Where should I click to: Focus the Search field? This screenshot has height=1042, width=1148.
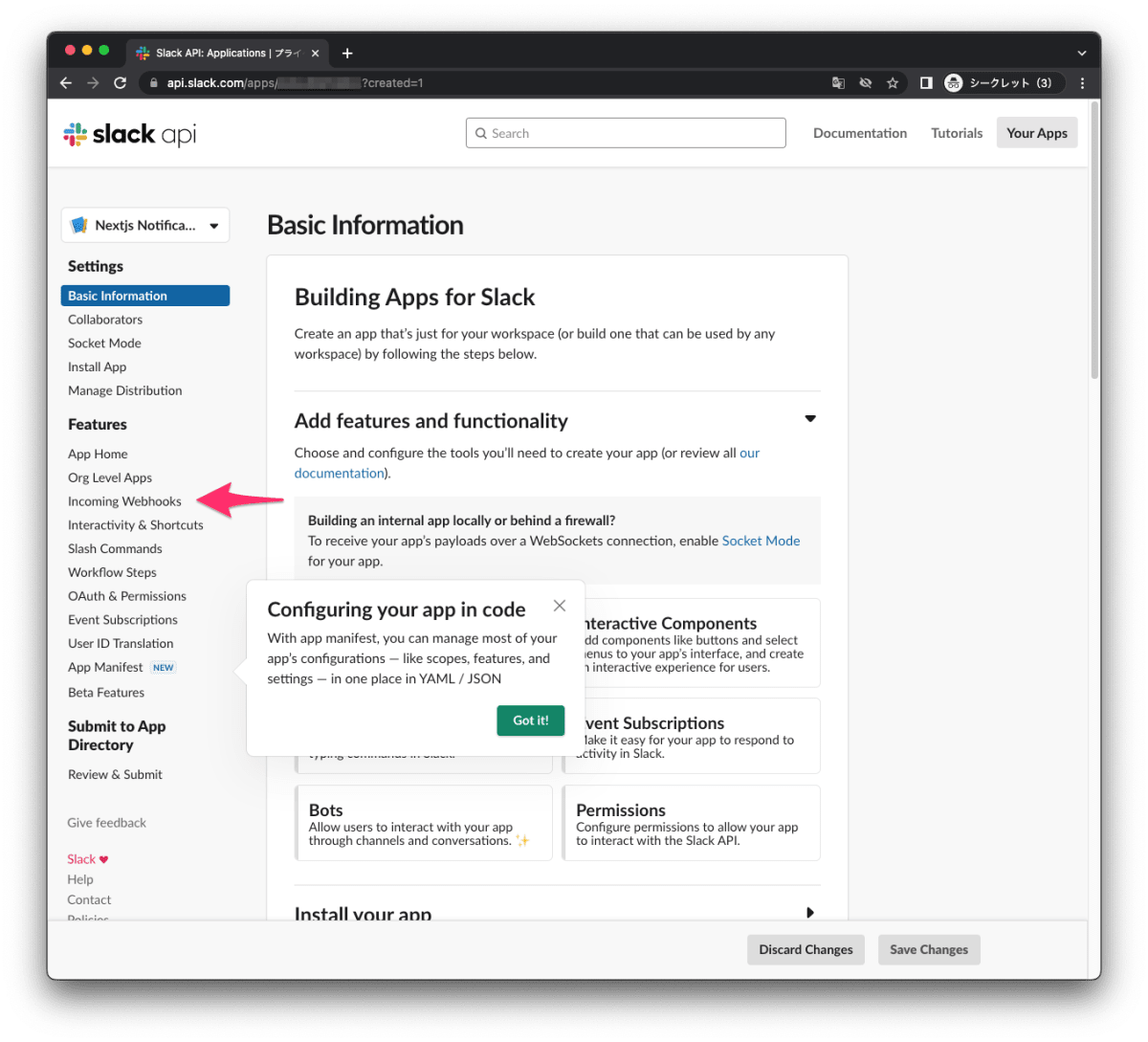pos(626,133)
